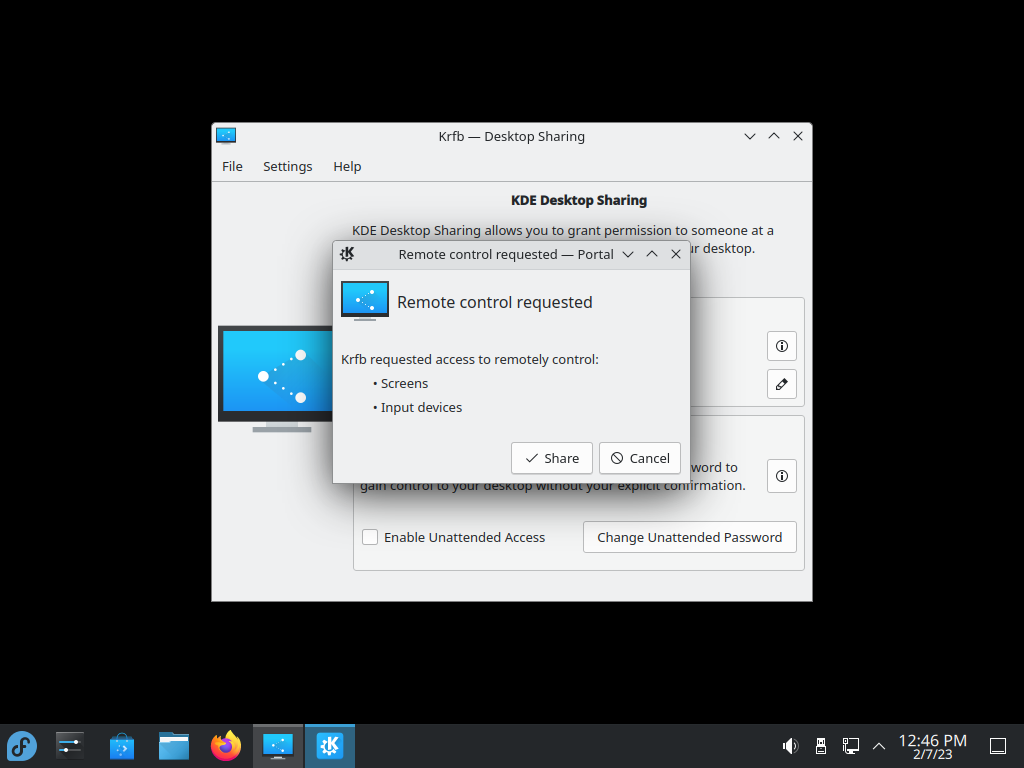Click Show Desktop icon at taskbar end
This screenshot has height=768, width=1024.
[x=998, y=746]
